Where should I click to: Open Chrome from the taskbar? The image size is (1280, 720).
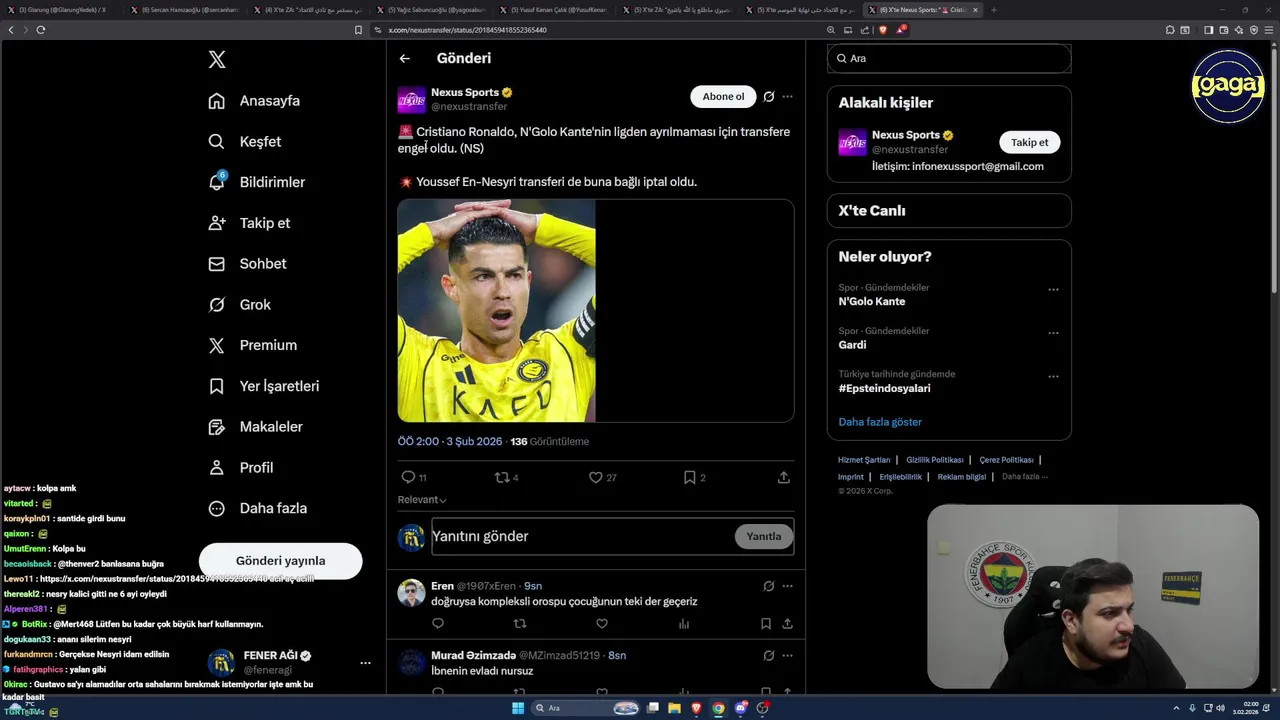[x=718, y=708]
